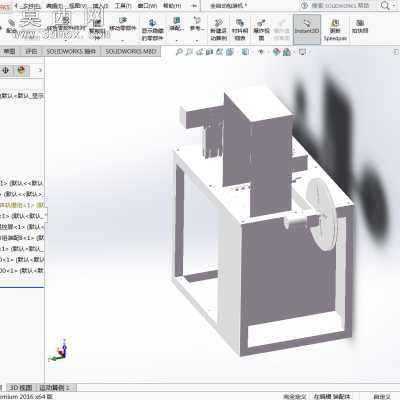Click the Section View icon
Screen dimensions: 400x400
(209, 52)
